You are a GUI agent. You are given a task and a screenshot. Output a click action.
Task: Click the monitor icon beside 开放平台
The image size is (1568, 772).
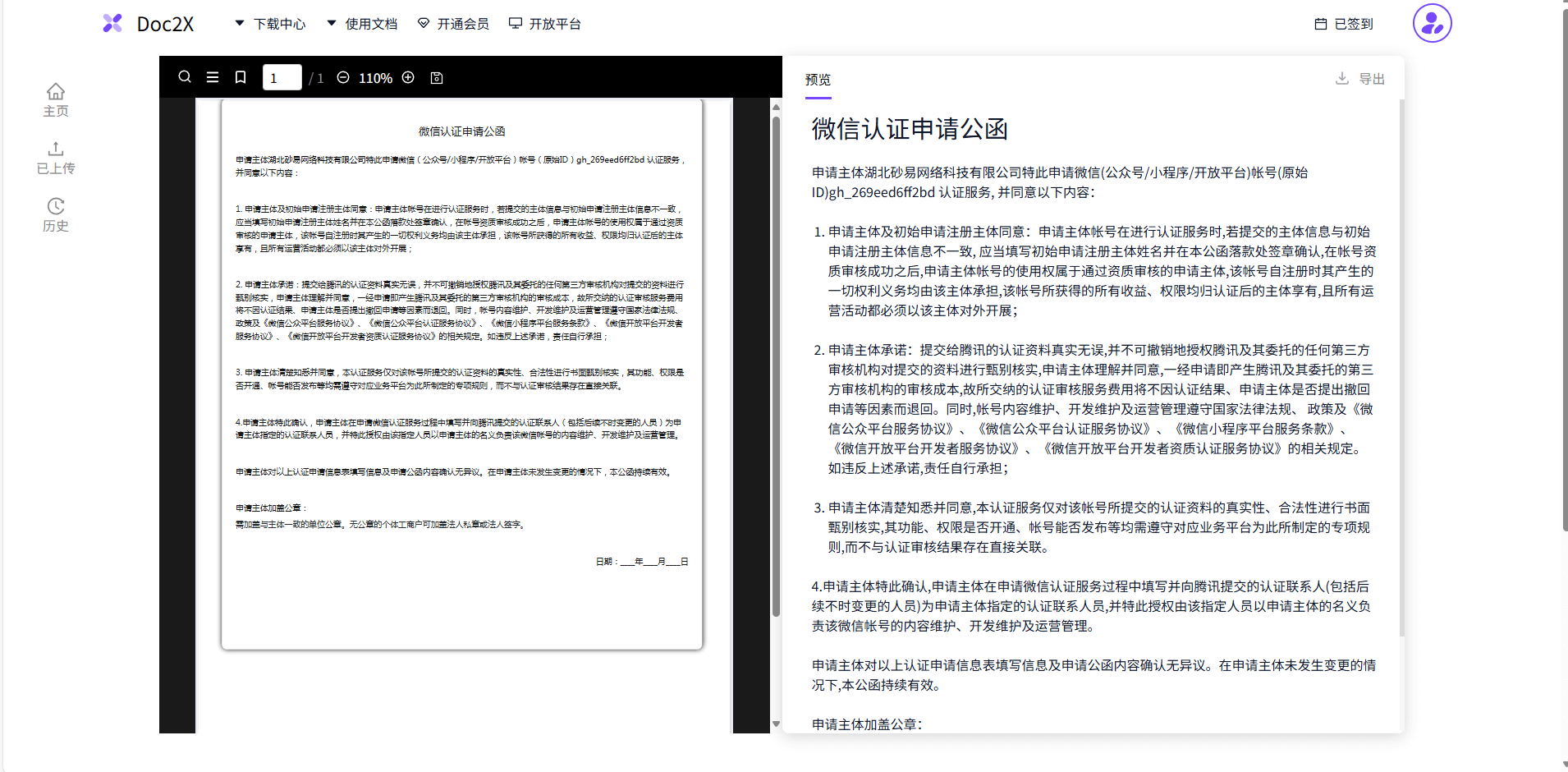click(x=516, y=23)
